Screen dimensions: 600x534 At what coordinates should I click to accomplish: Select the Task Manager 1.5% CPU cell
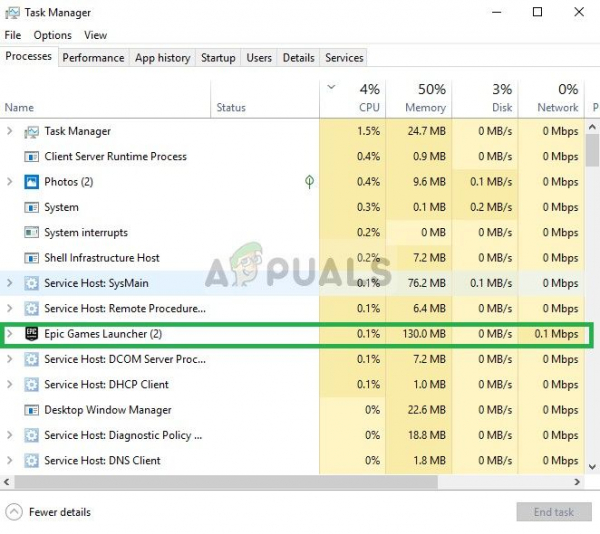click(352, 131)
